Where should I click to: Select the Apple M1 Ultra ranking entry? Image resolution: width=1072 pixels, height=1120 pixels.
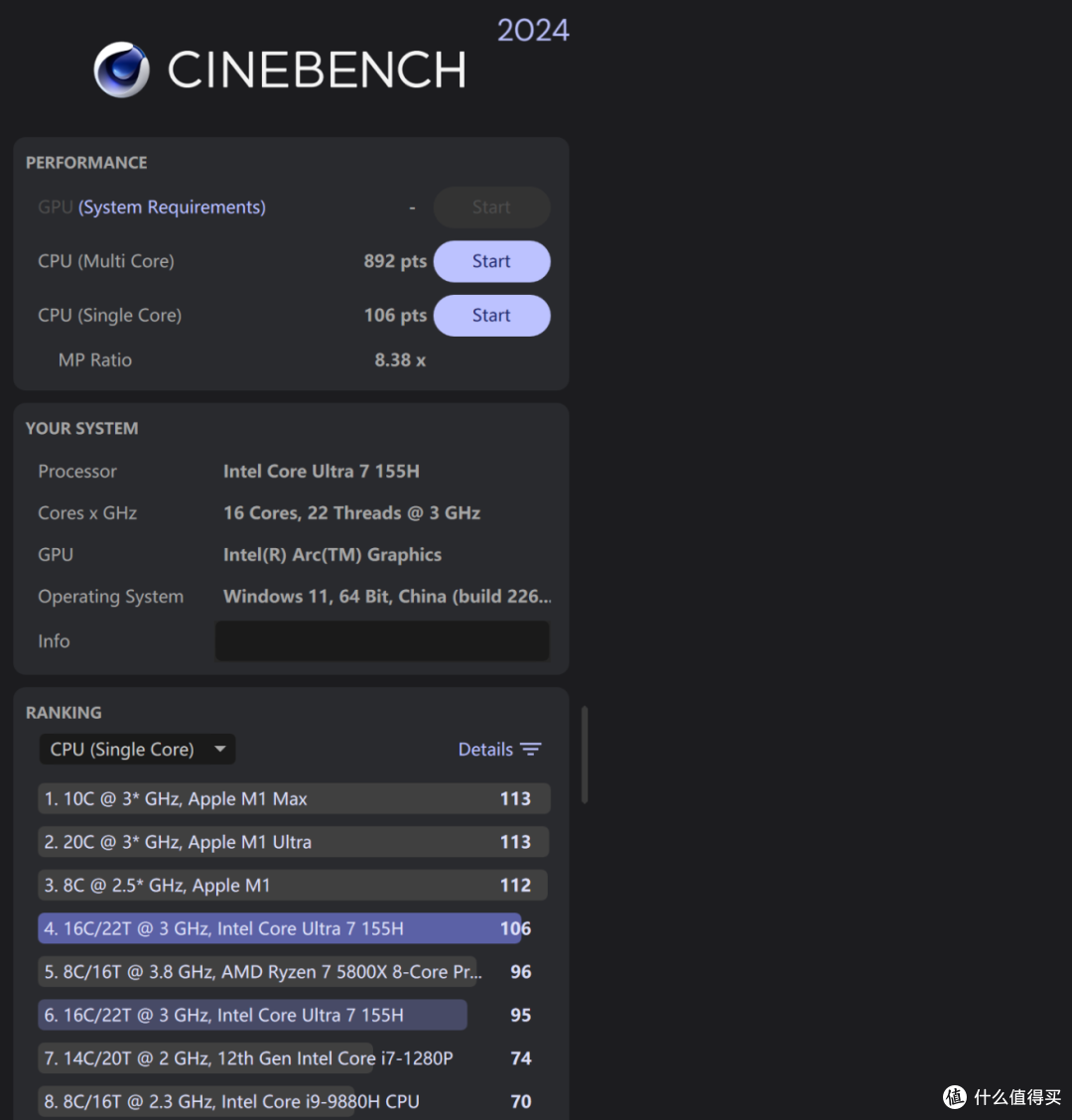pyautogui.click(x=293, y=843)
